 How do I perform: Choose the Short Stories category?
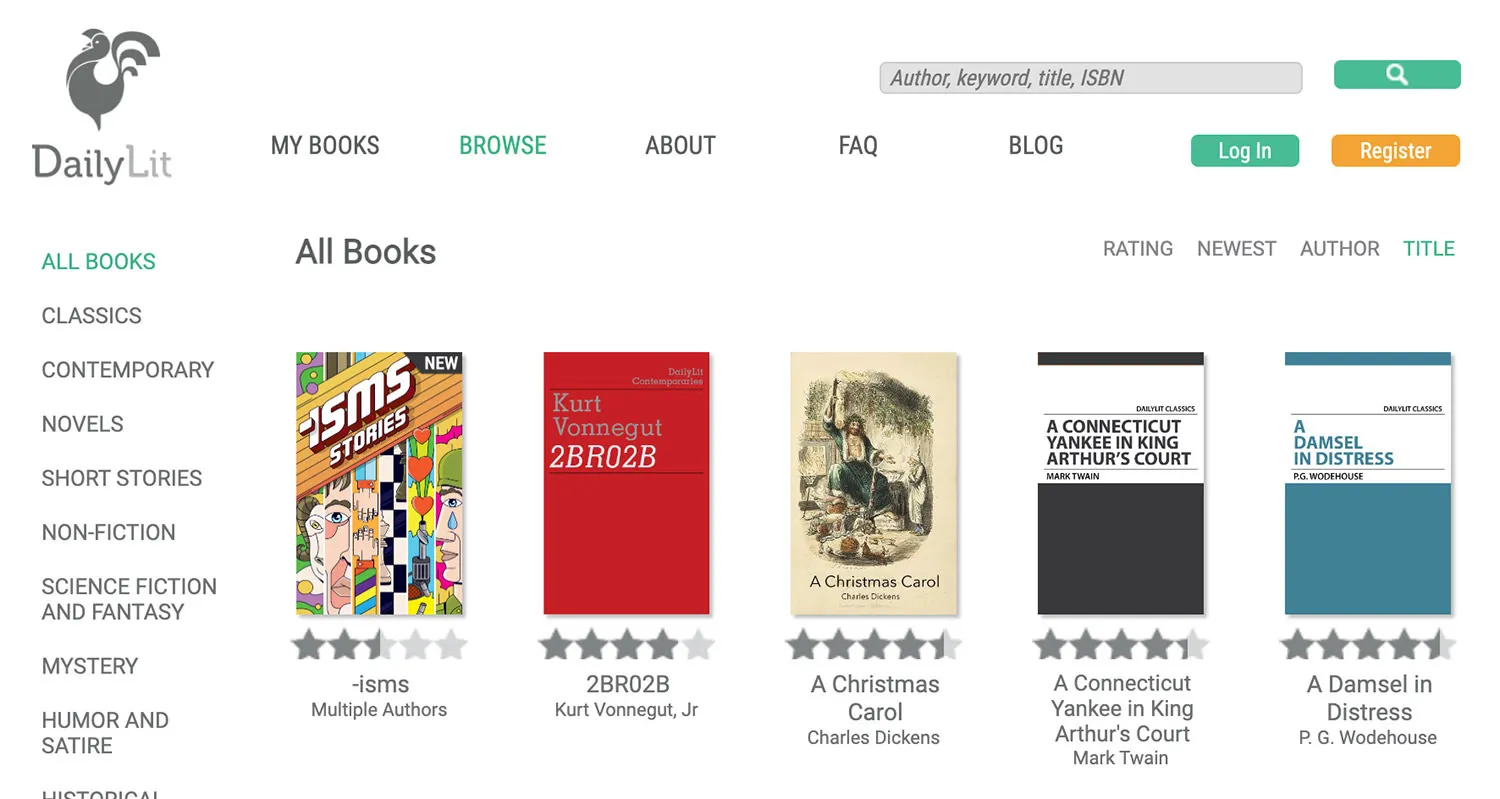[121, 478]
